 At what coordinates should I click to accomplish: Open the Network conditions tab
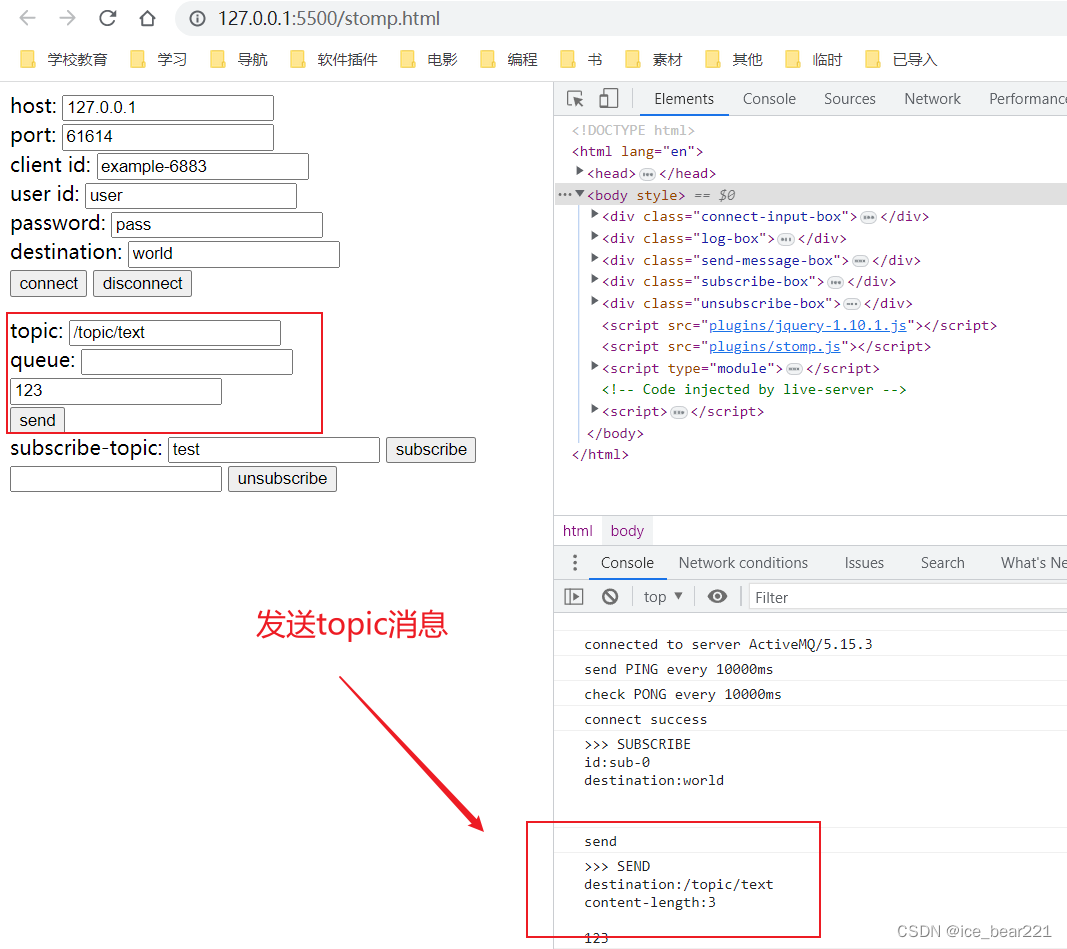coord(743,563)
